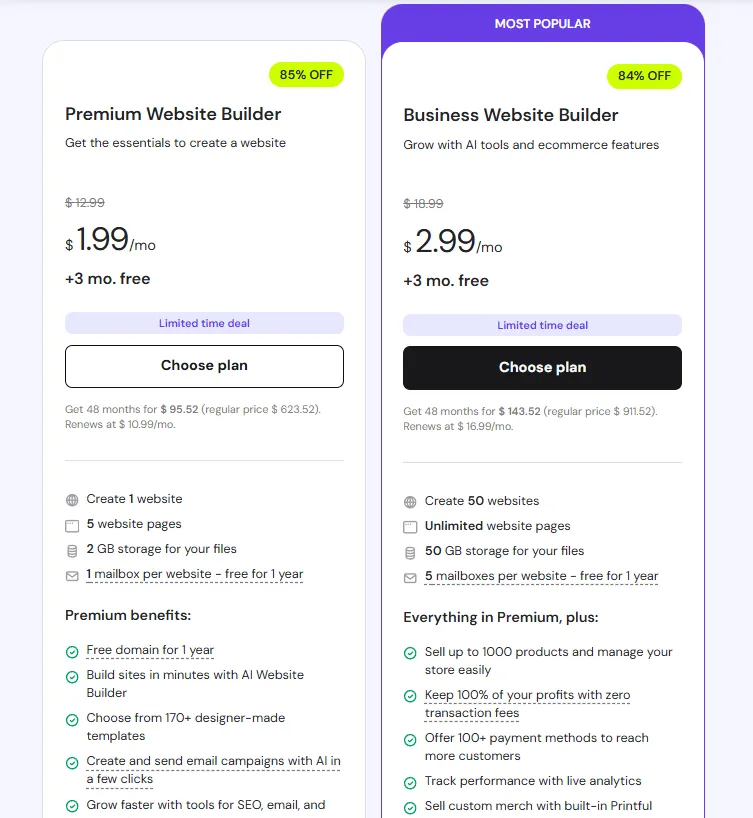Click the checkmark icon next to Free domain
The height and width of the screenshot is (818, 753).
[71, 650]
